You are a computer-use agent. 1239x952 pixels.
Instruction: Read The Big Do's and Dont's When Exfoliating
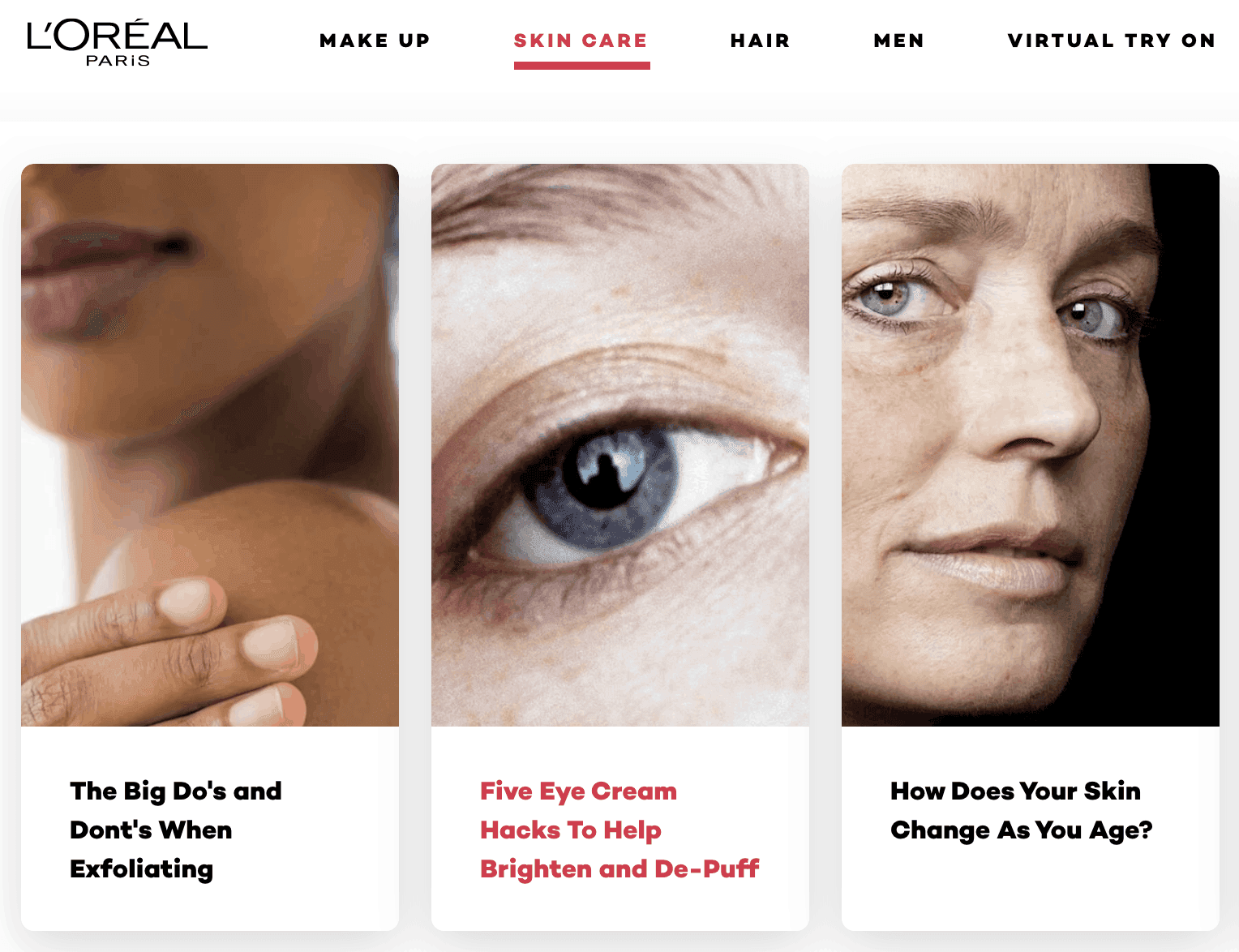[176, 830]
